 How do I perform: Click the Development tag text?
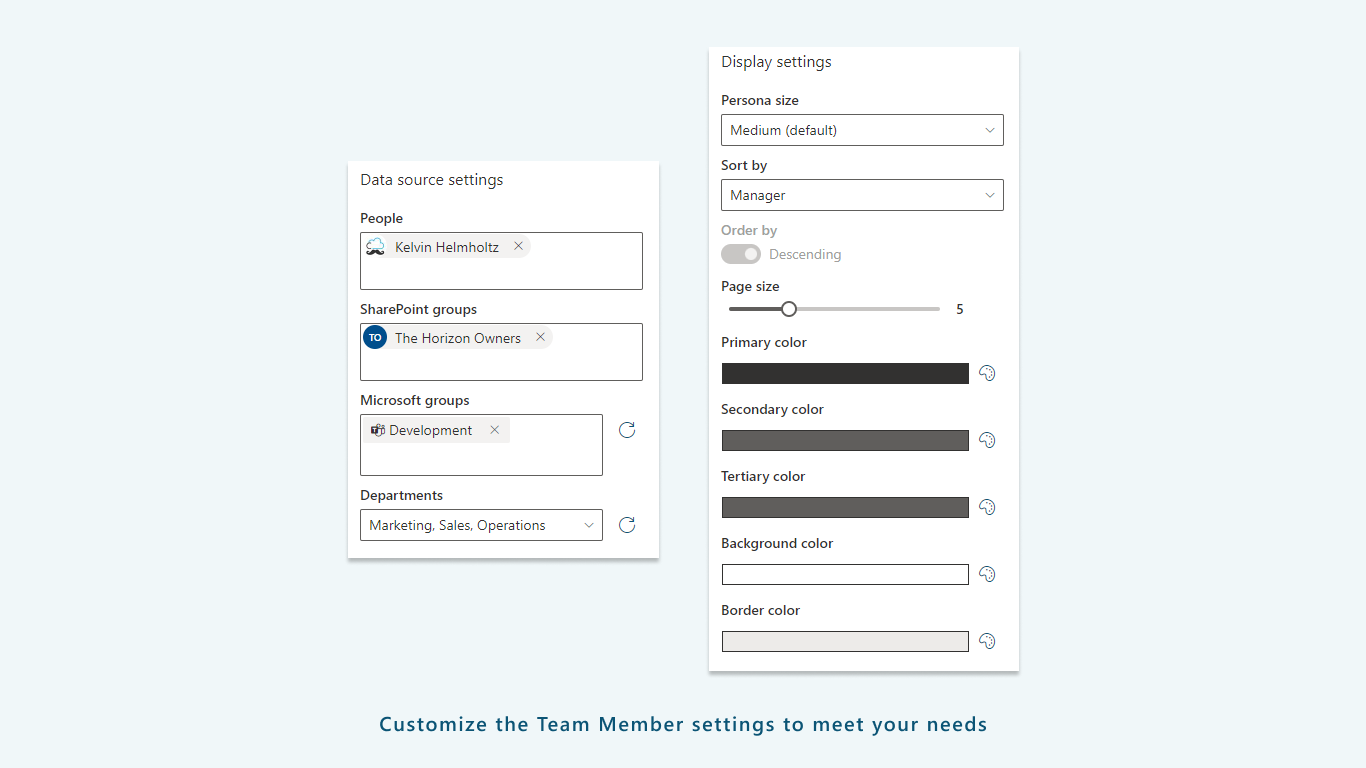tap(430, 430)
